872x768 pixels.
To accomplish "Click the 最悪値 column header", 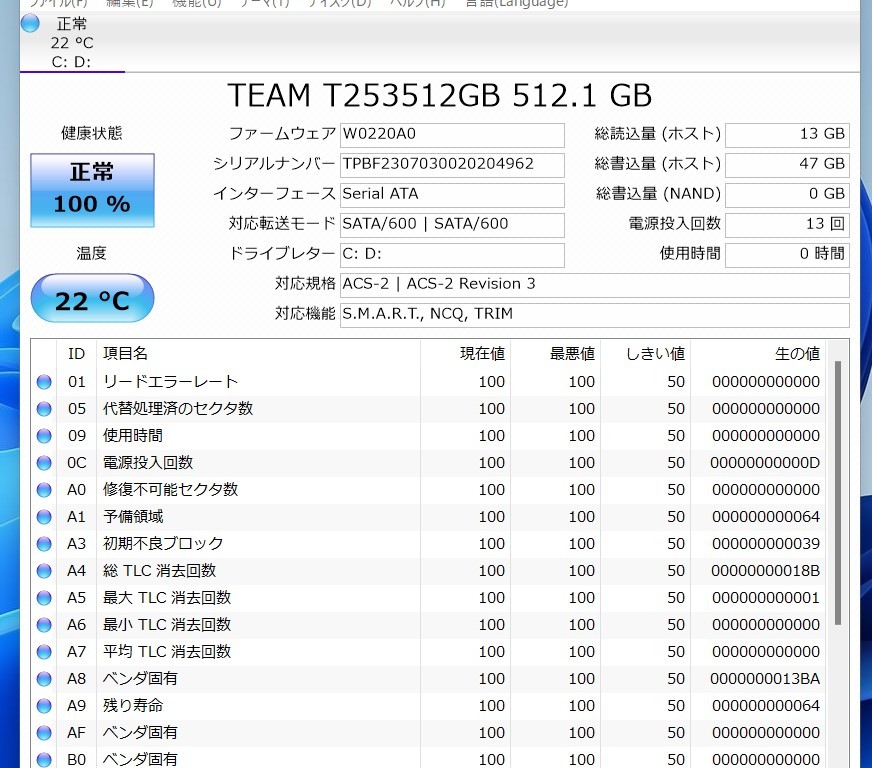I will (x=555, y=354).
